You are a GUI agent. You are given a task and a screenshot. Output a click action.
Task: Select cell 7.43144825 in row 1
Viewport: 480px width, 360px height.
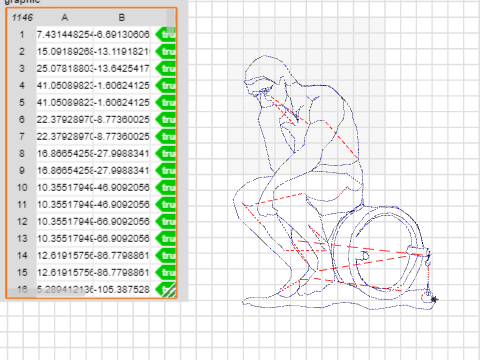[65, 34]
